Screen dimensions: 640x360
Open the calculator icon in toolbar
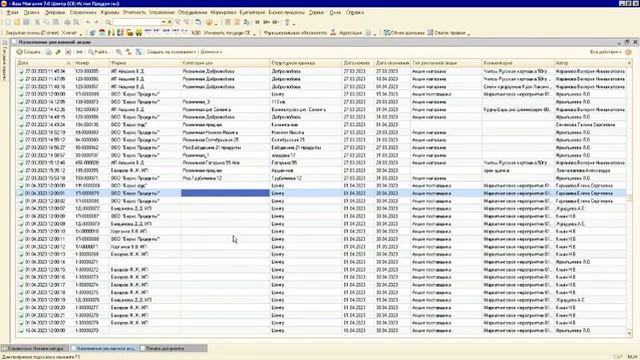(228, 22)
